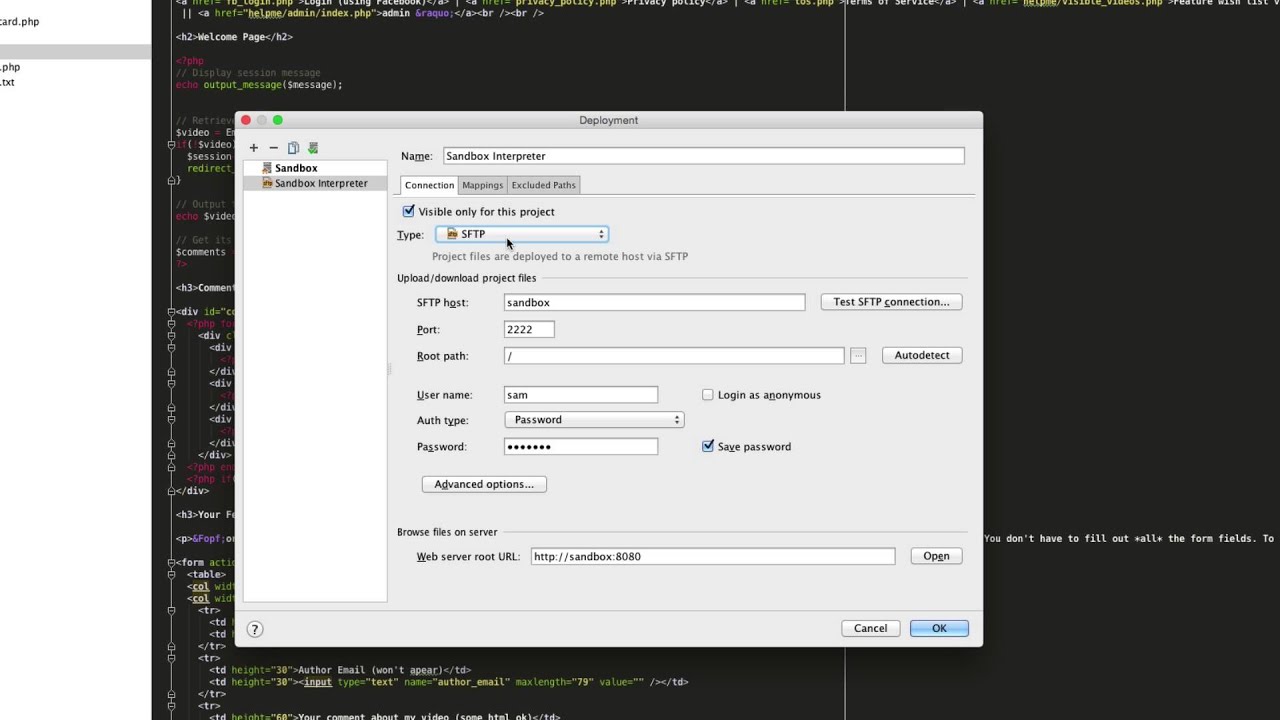Click the Autodetect root path button
Image resolution: width=1280 pixels, height=720 pixels.
[922, 355]
